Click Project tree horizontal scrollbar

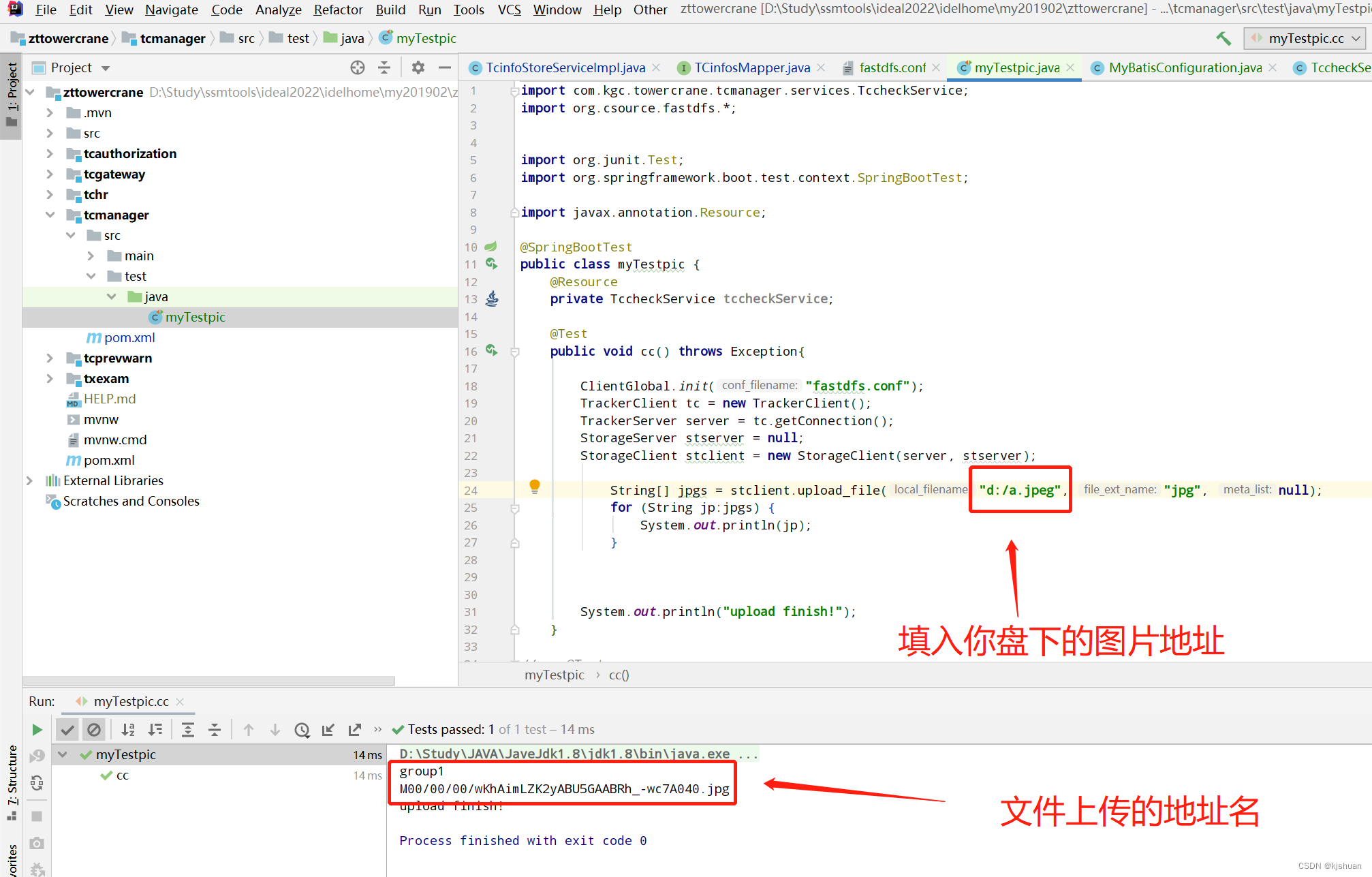[208, 681]
